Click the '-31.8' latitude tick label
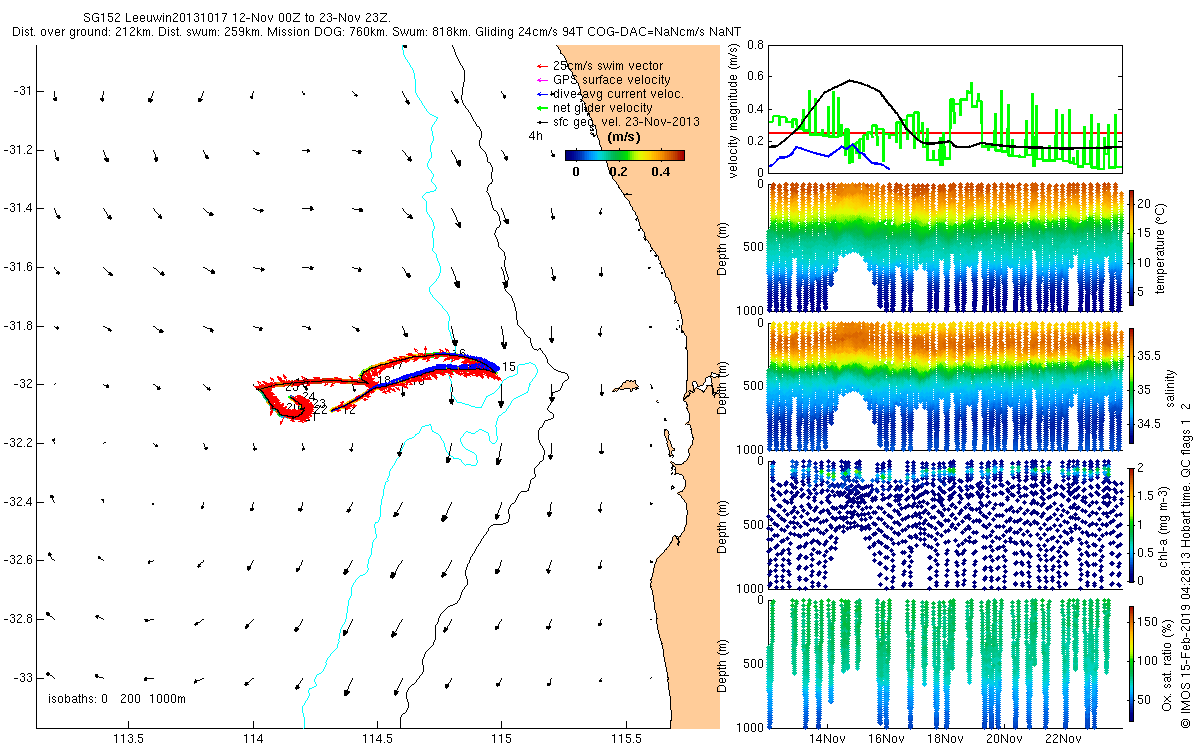The image size is (1200, 750). point(18,326)
